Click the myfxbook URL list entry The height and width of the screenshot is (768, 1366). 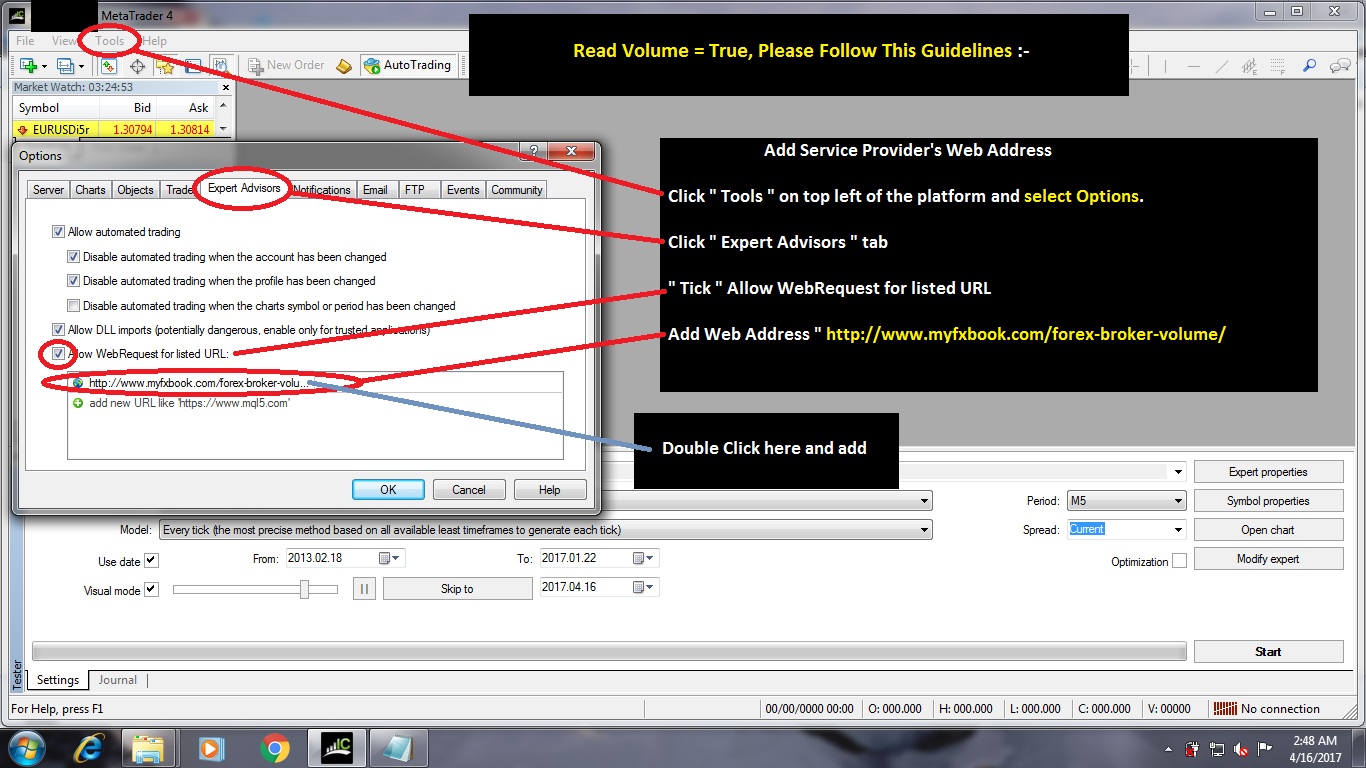pos(315,383)
